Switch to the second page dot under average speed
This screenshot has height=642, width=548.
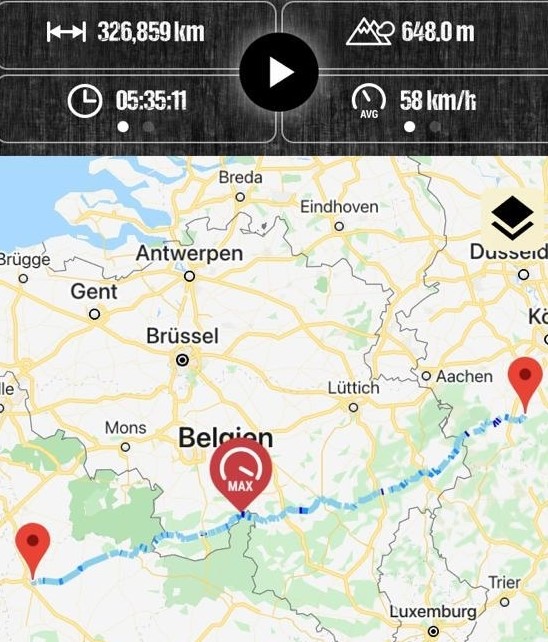[435, 127]
